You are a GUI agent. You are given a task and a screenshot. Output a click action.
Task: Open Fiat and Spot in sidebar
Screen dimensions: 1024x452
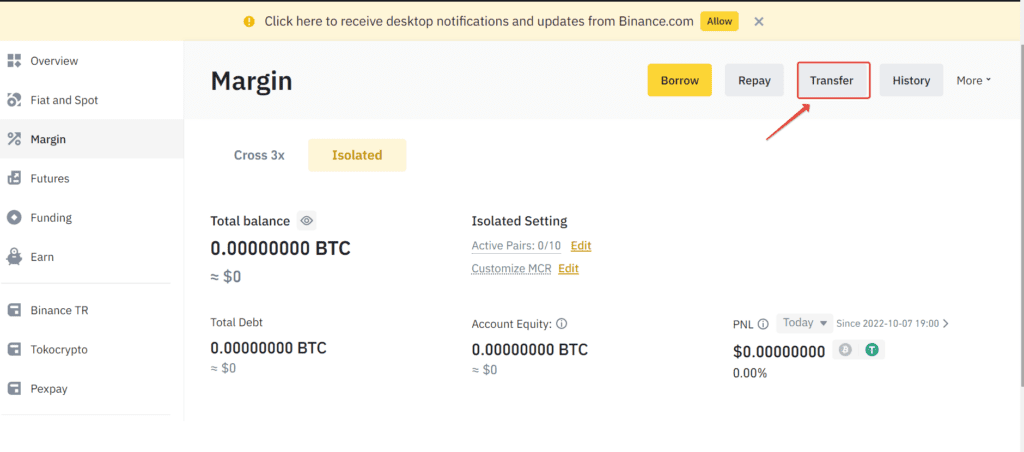pos(91,100)
